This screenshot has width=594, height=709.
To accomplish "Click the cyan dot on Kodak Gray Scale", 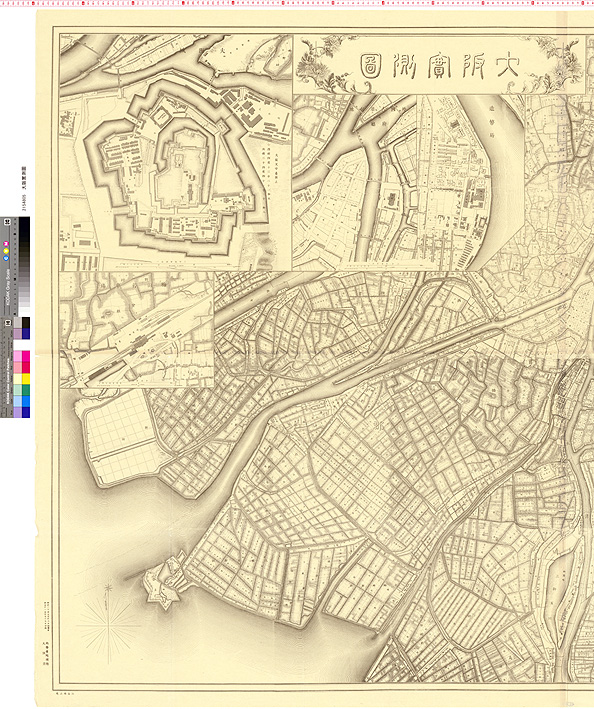I will [6, 258].
